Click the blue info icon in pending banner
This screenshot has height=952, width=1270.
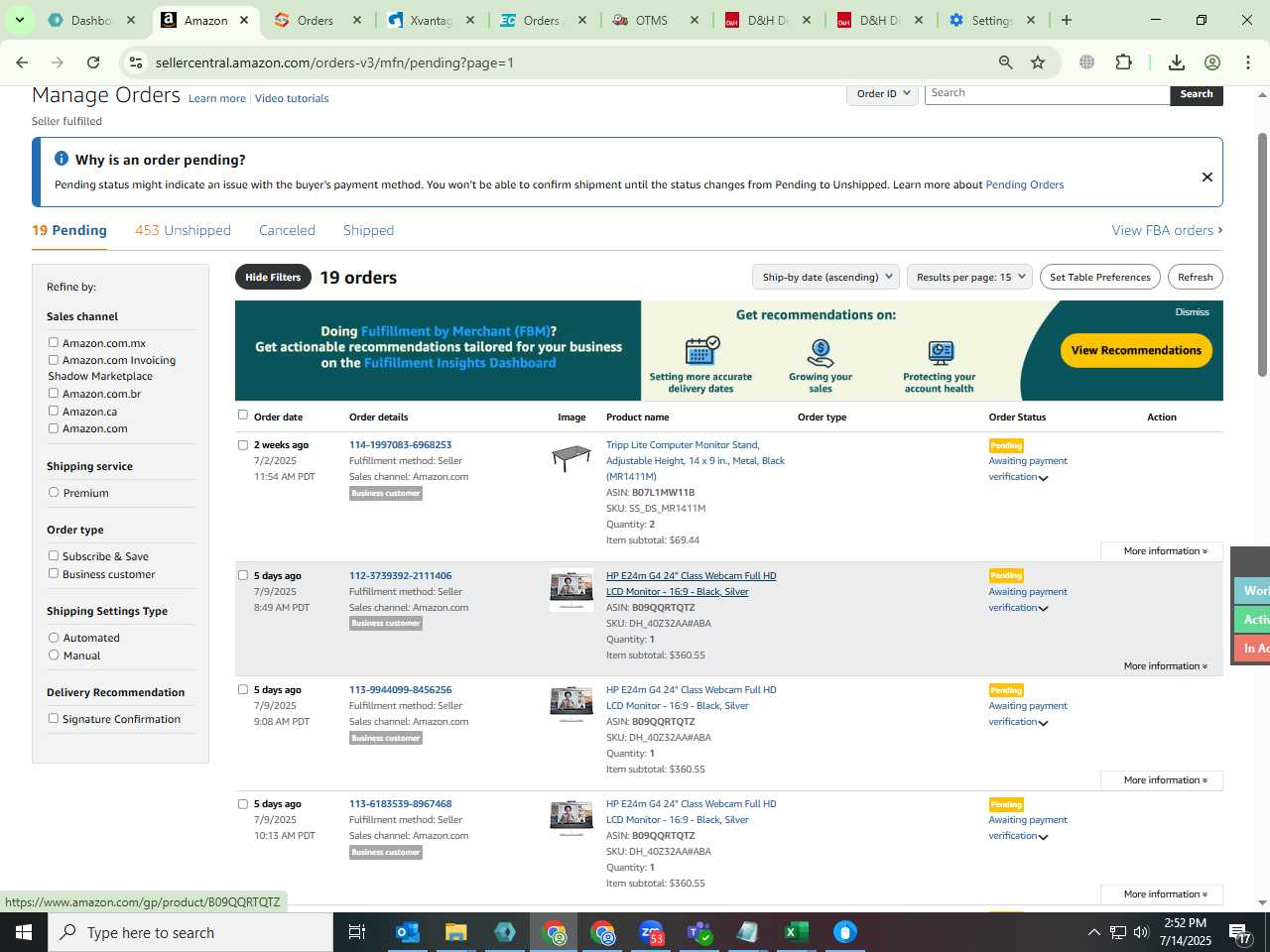(62, 159)
